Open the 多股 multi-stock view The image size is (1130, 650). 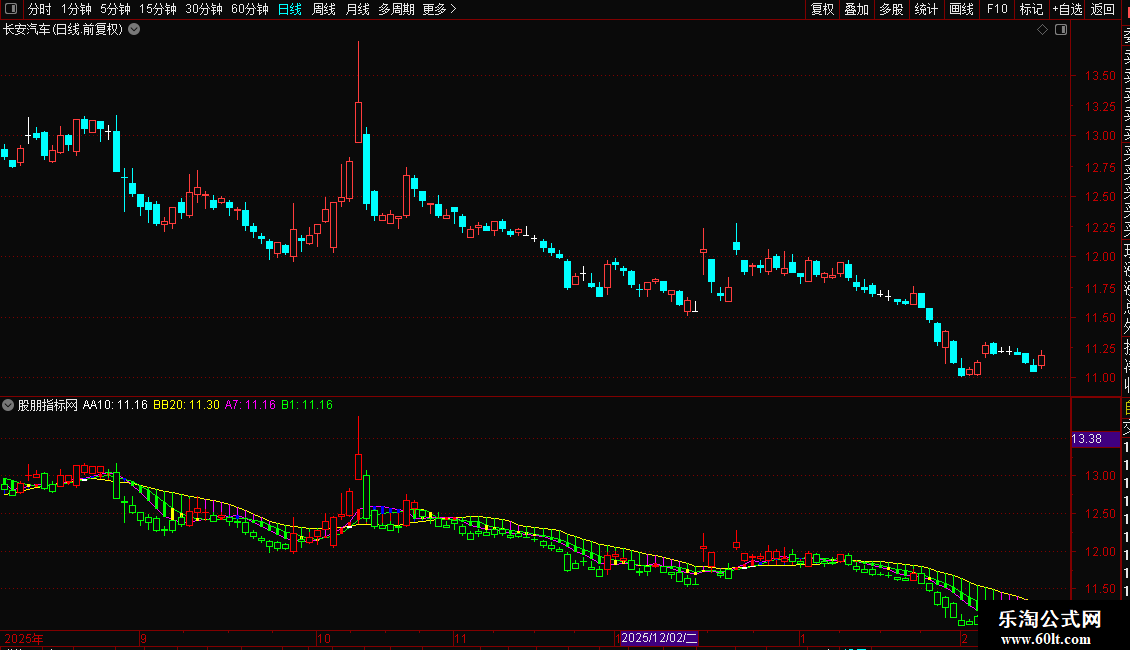click(891, 9)
